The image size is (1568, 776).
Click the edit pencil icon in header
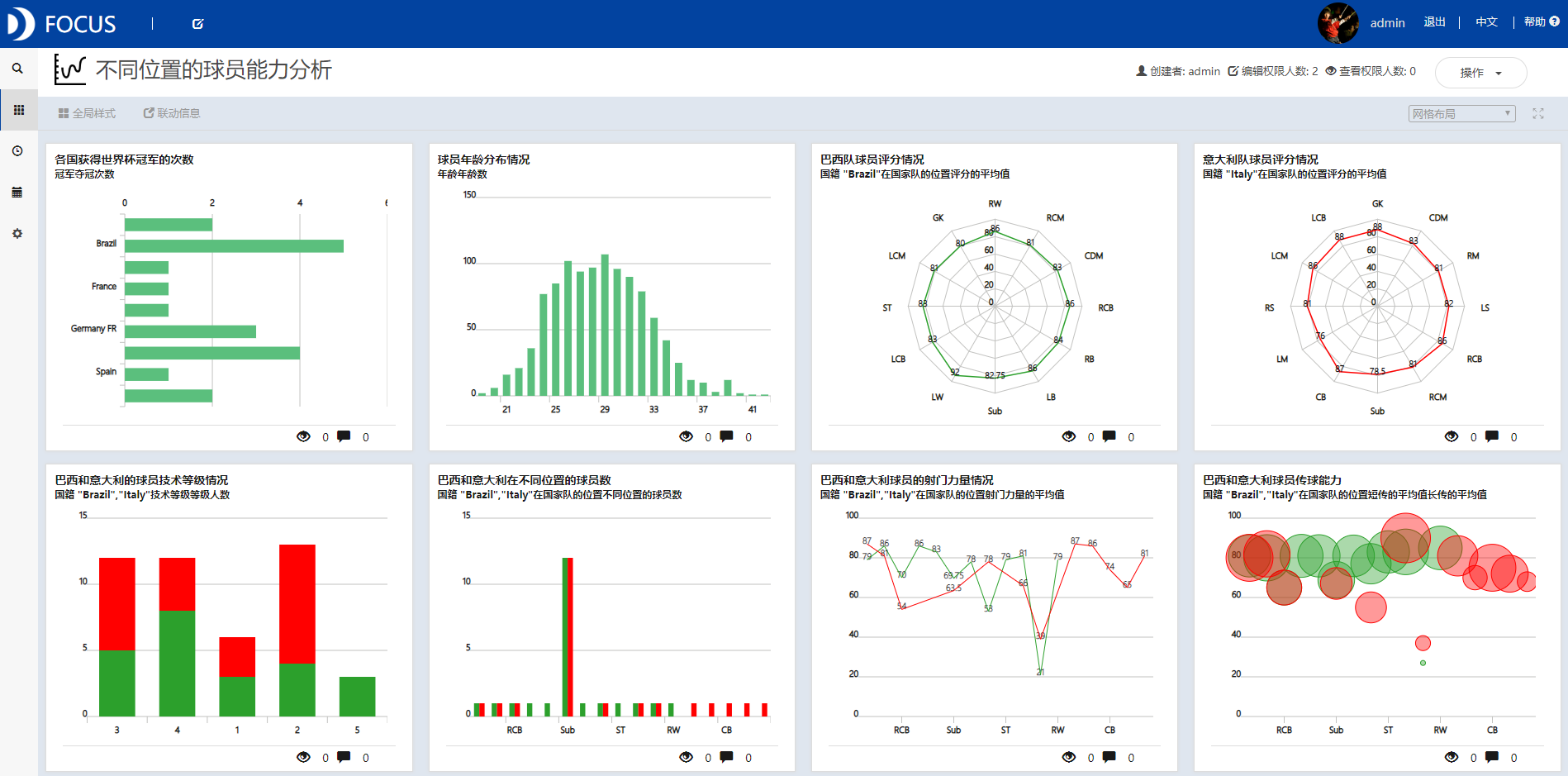[197, 24]
